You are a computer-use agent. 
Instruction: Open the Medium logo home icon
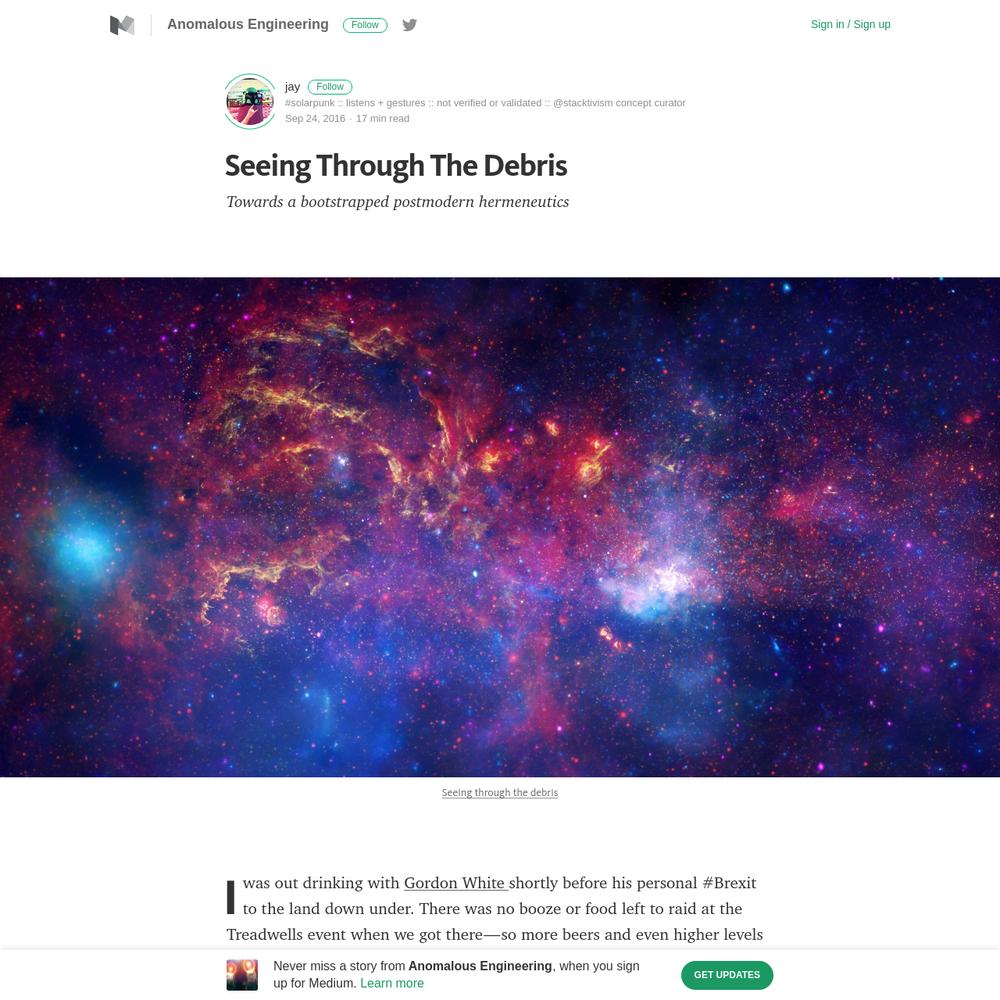122,25
